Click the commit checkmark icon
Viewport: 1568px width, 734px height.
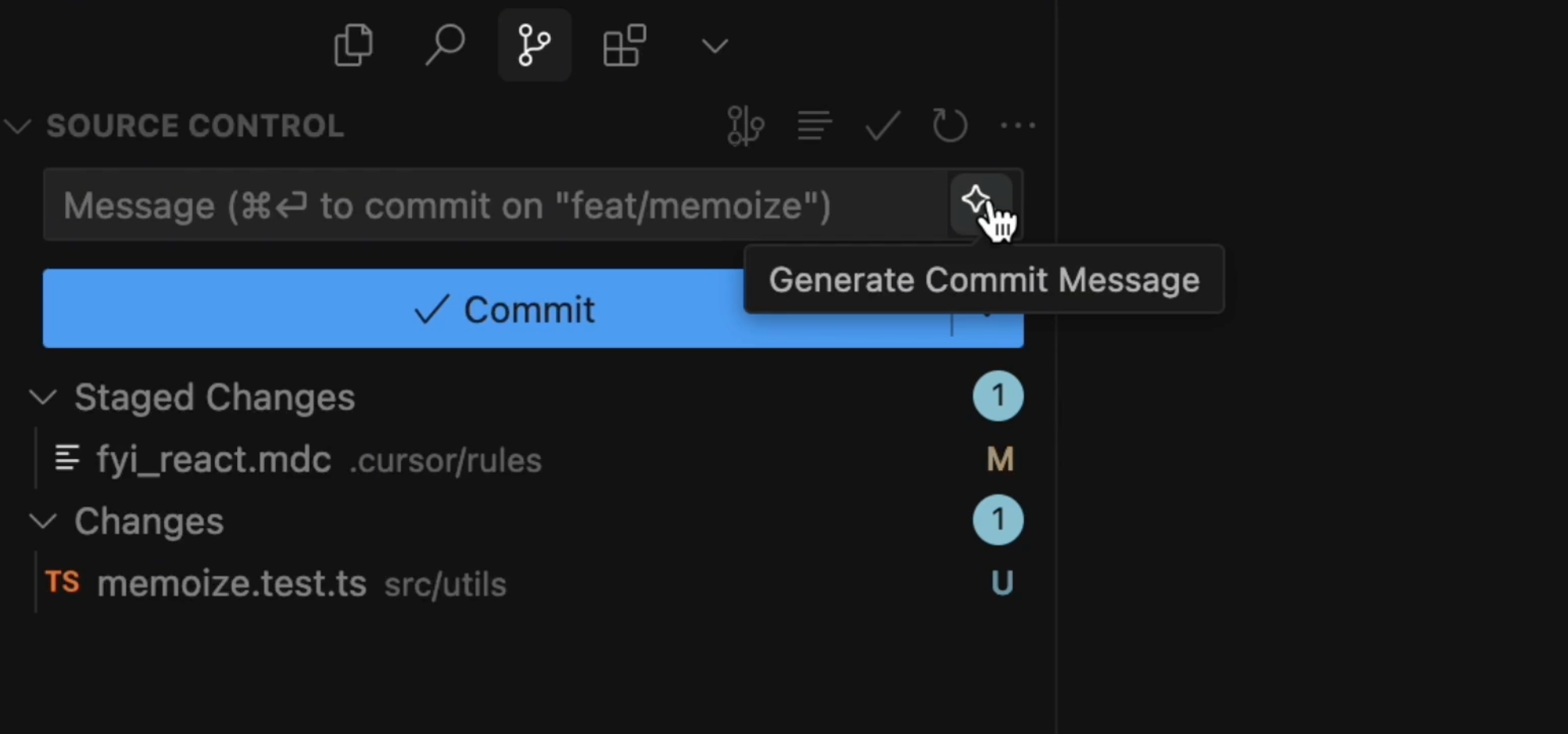(x=882, y=125)
